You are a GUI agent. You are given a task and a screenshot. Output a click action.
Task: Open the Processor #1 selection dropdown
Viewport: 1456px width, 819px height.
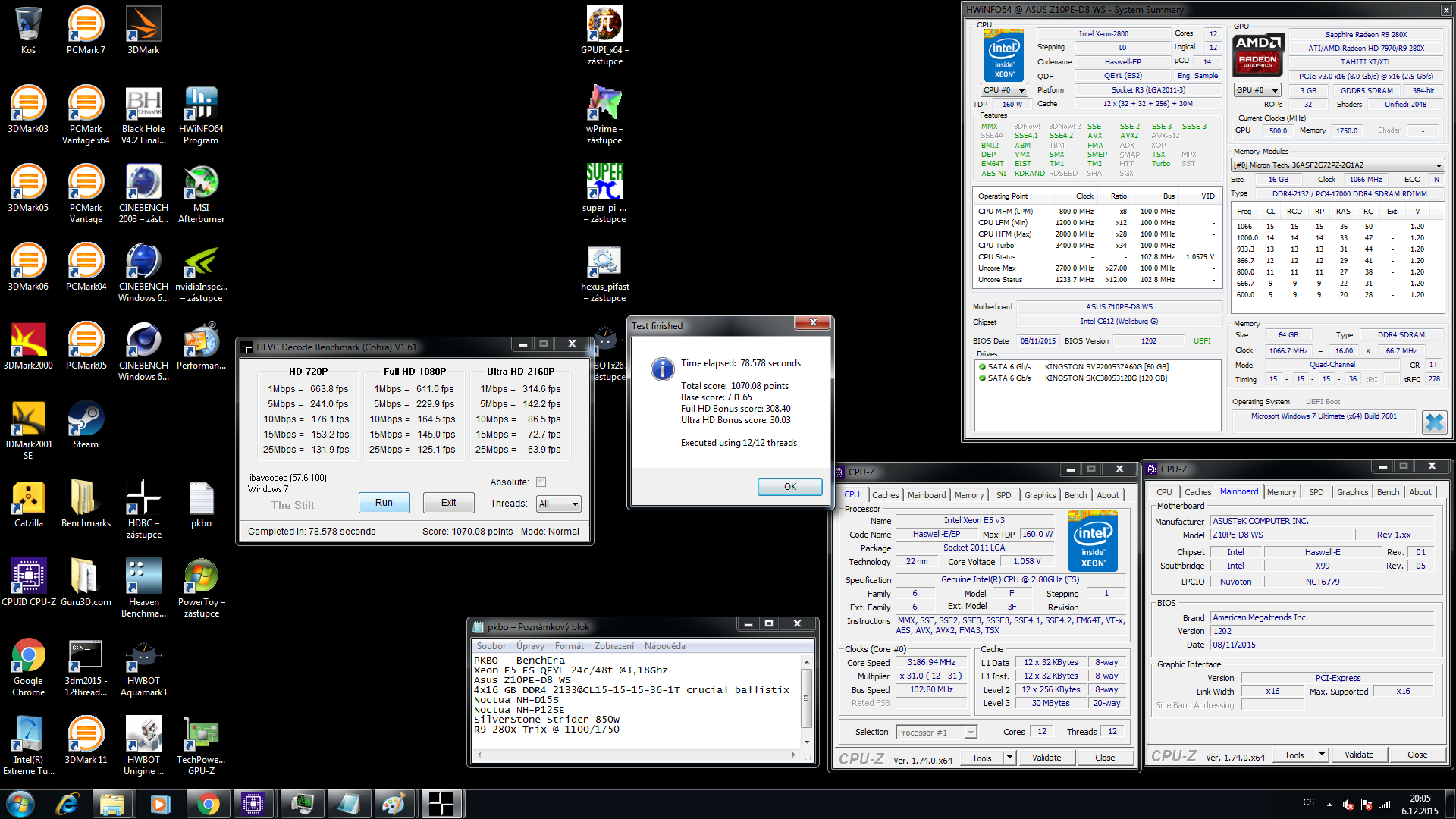pyautogui.click(x=937, y=732)
